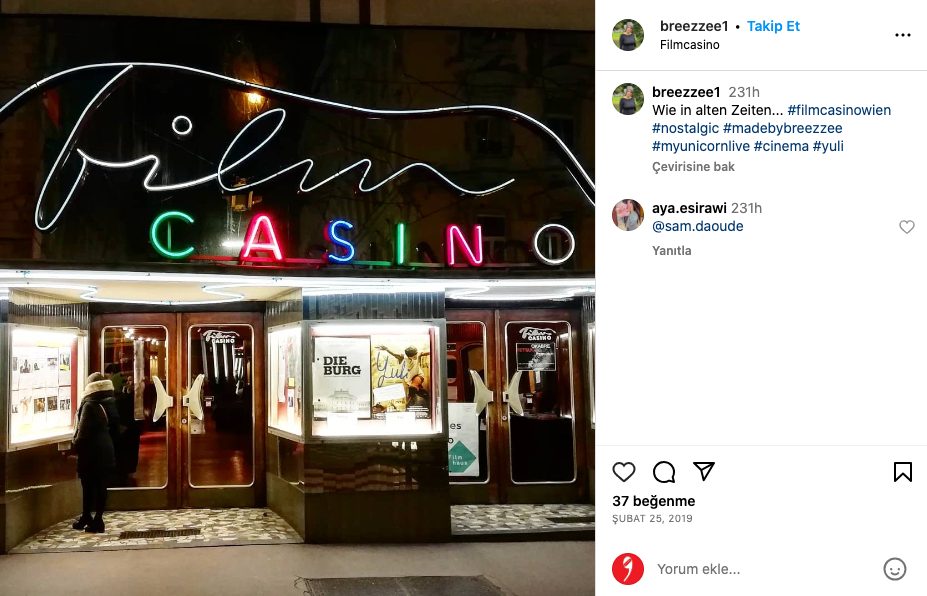Screen dimensions: 927x596
Task: Open the three-dot more options menu
Action: (903, 35)
